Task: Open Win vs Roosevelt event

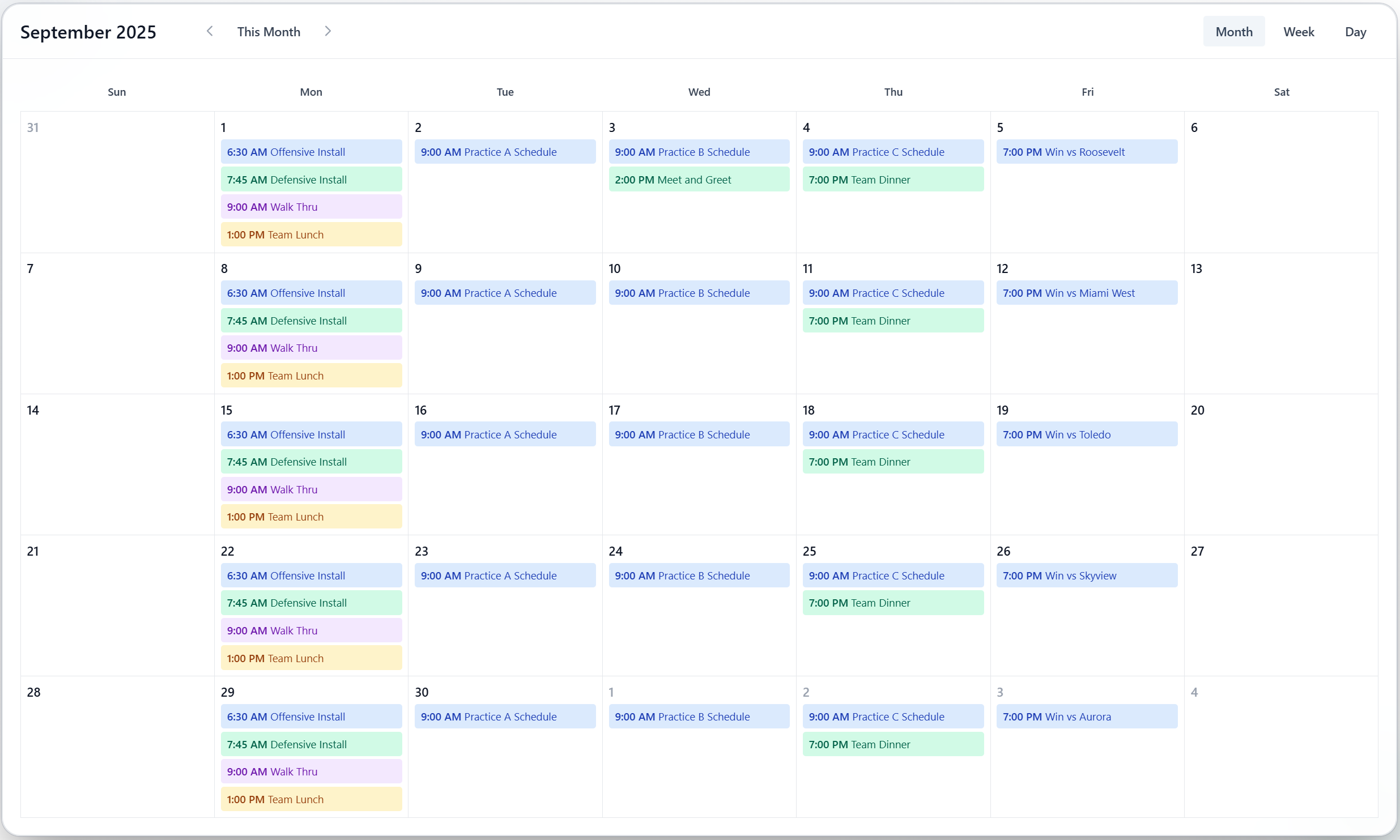Action: coord(1087,152)
